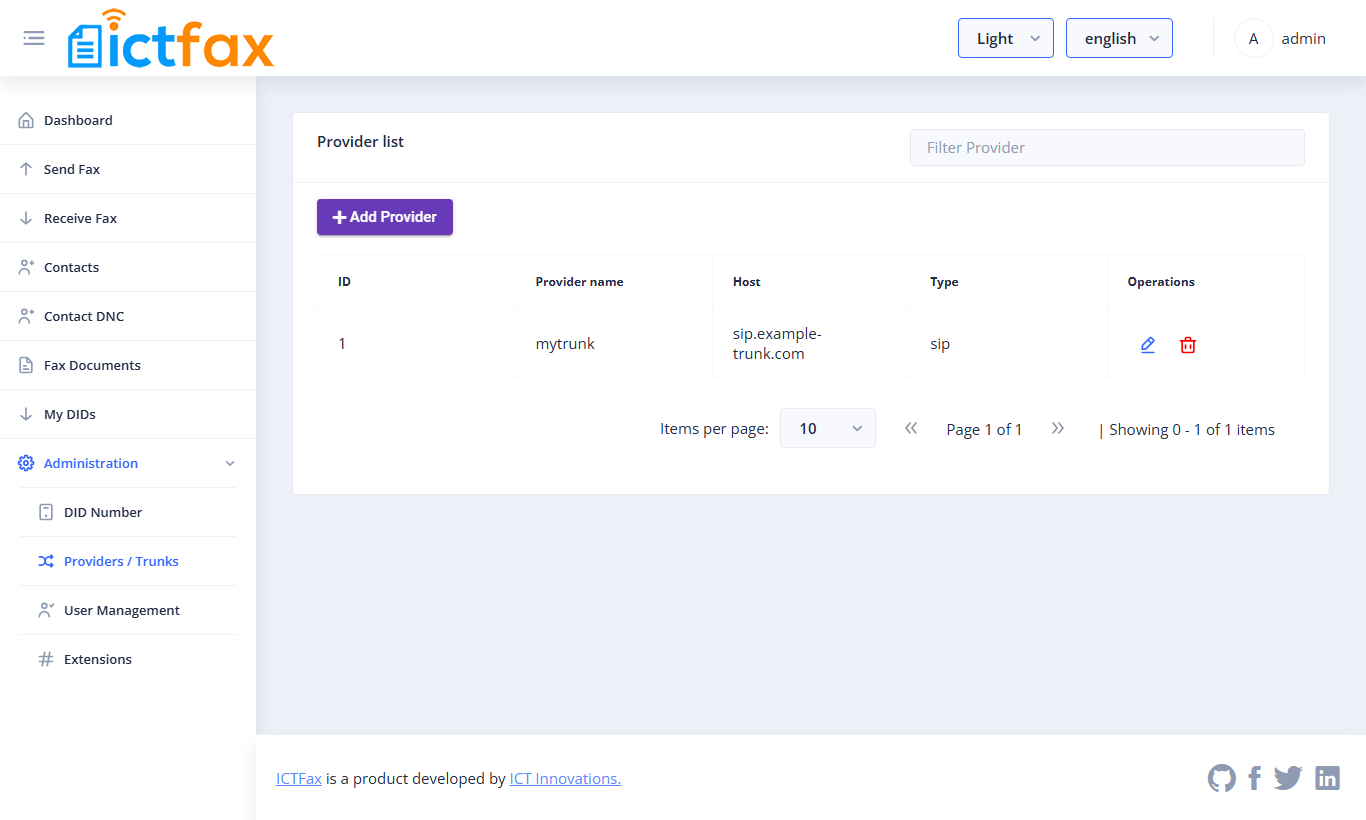
Task: Open Dashboard in the sidebar
Action: click(128, 120)
